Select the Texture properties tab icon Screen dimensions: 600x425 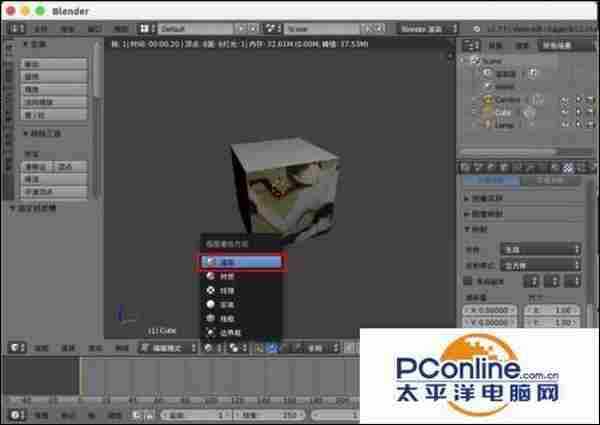(568, 167)
